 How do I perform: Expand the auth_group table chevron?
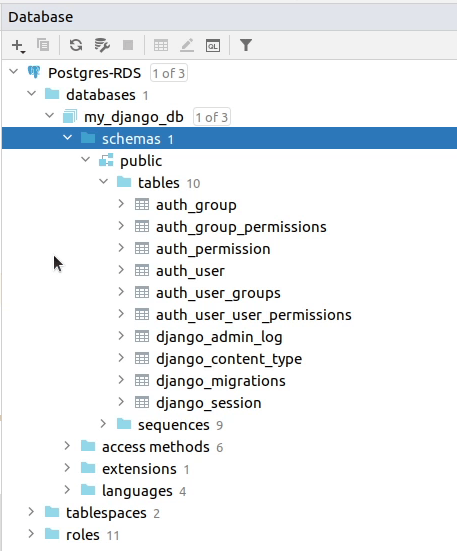tap(121, 203)
